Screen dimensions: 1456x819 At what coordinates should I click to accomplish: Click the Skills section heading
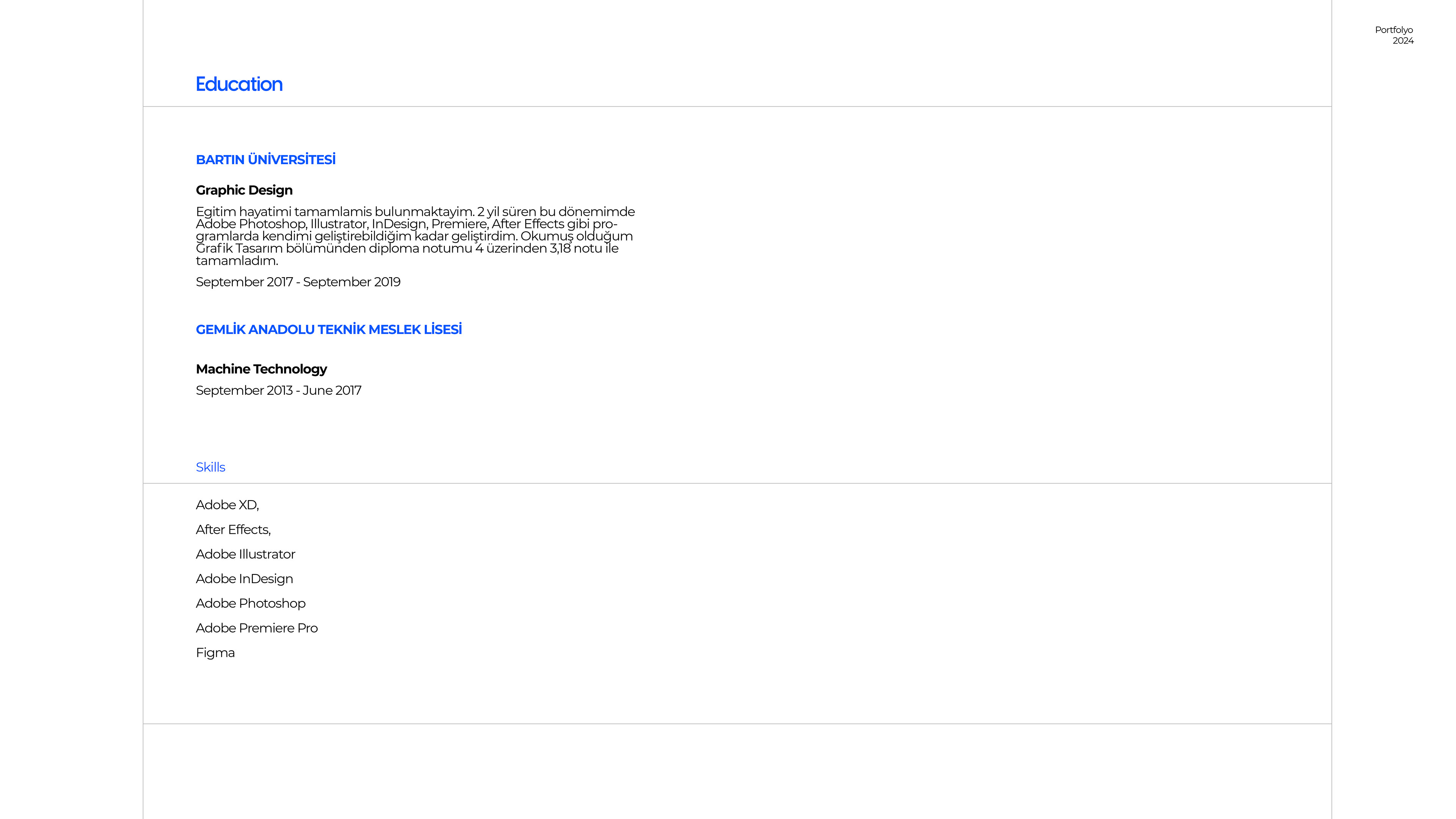(210, 468)
